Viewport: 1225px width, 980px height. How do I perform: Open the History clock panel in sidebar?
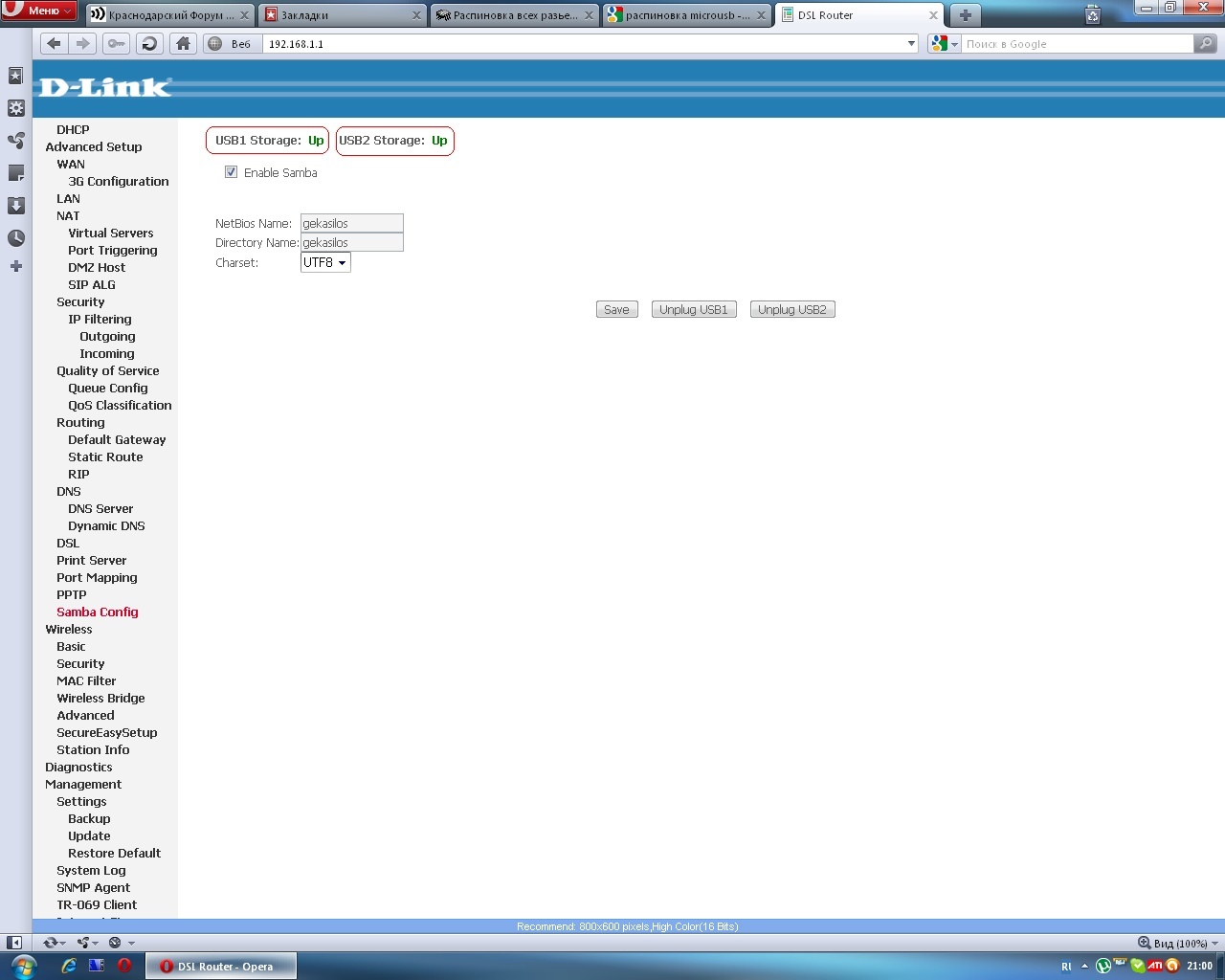coord(16,238)
